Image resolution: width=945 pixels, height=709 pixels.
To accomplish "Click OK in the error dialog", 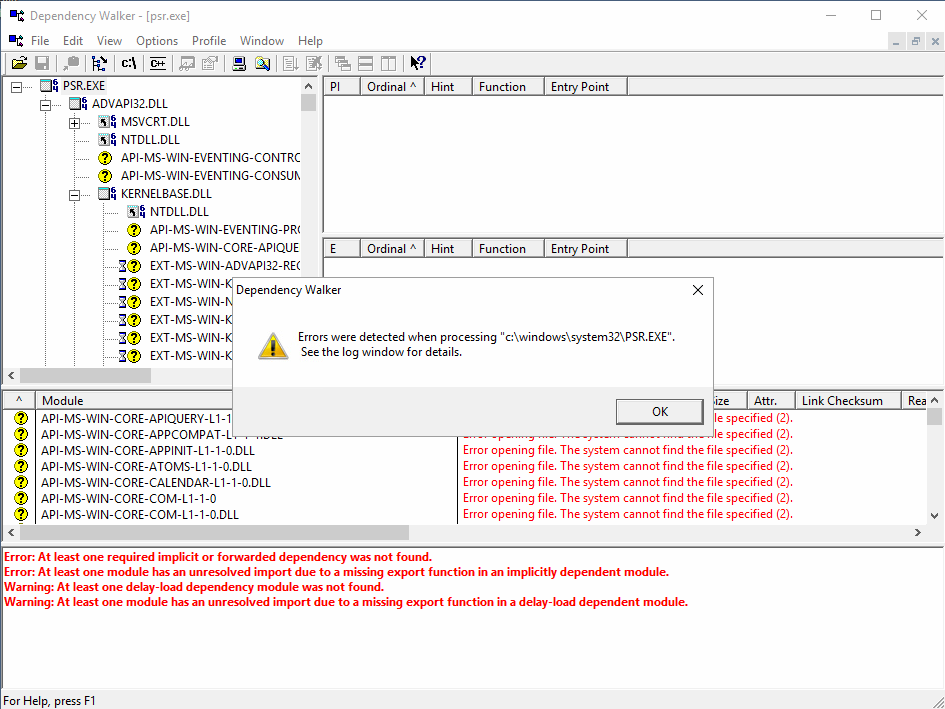I will [x=659, y=412].
